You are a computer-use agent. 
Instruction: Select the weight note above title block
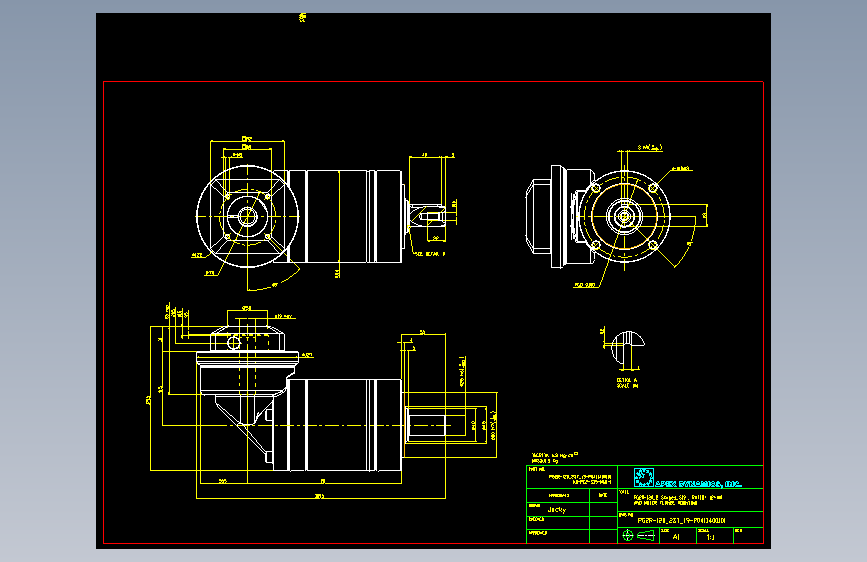[555, 457]
